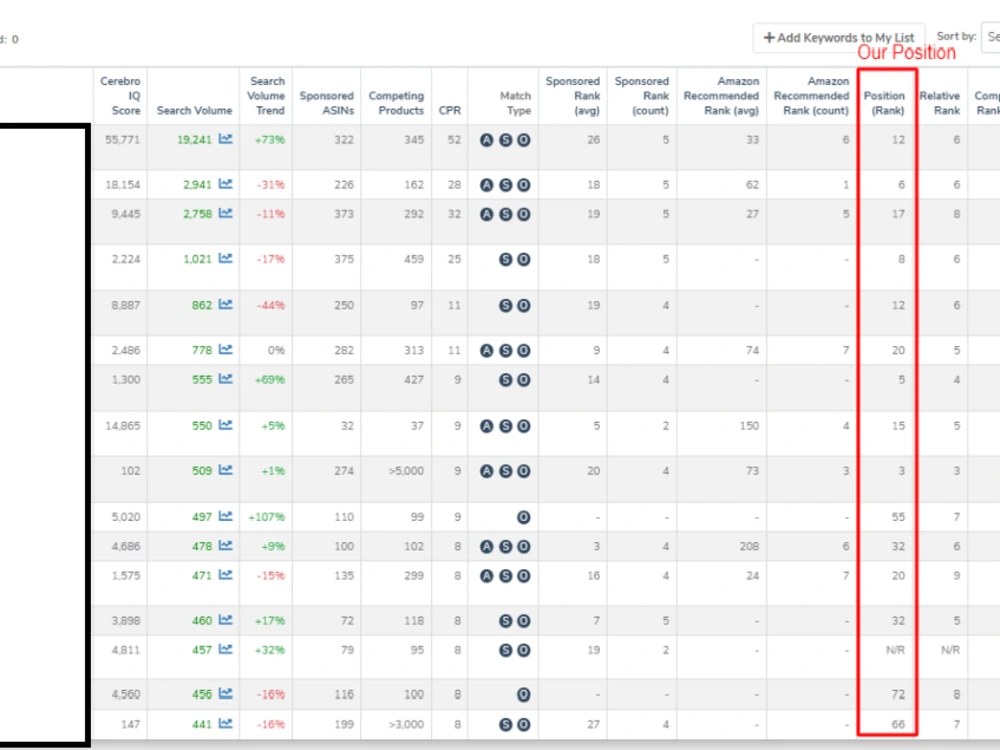Image resolution: width=1000 pixels, height=750 pixels.
Task: Open trend chart icon for search volume 1,021
Action: pos(226,258)
